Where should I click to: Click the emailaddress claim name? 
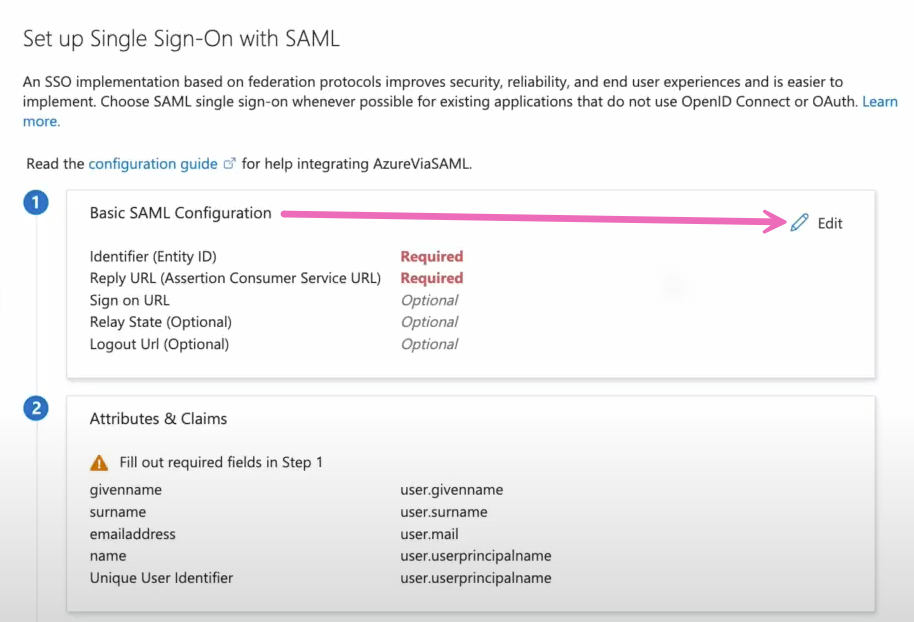coord(132,534)
